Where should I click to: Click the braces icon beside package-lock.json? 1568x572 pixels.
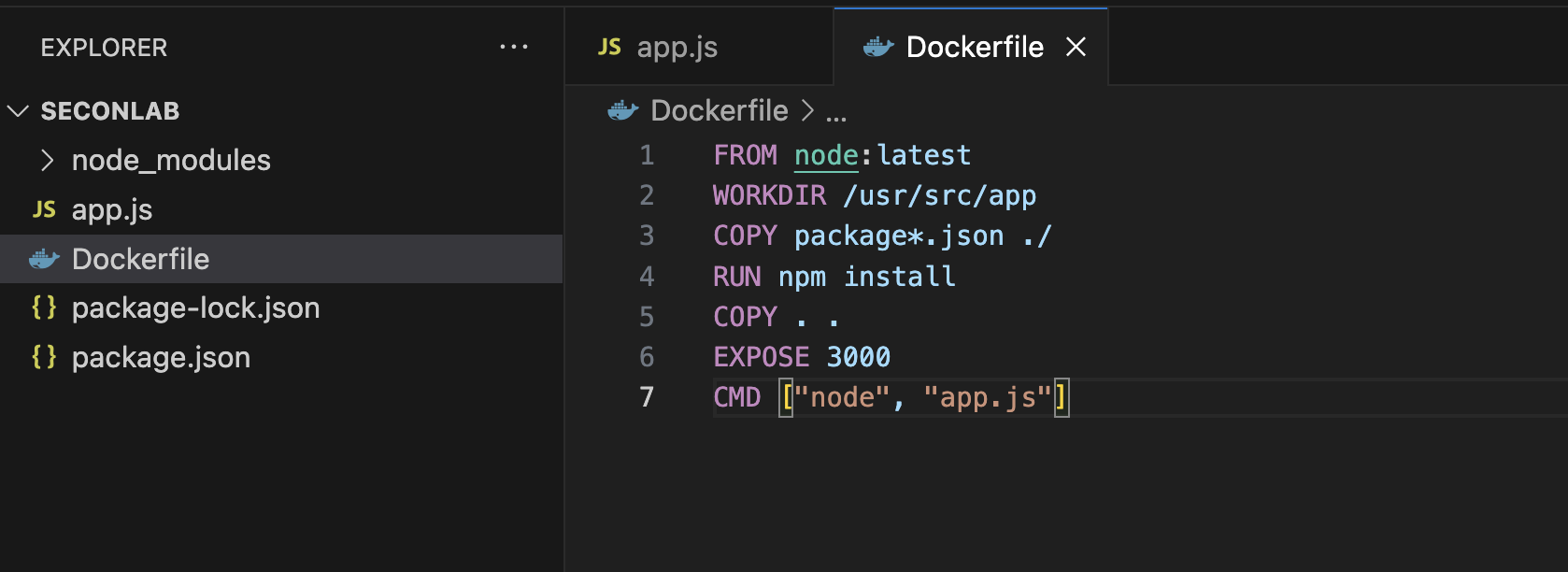point(44,307)
